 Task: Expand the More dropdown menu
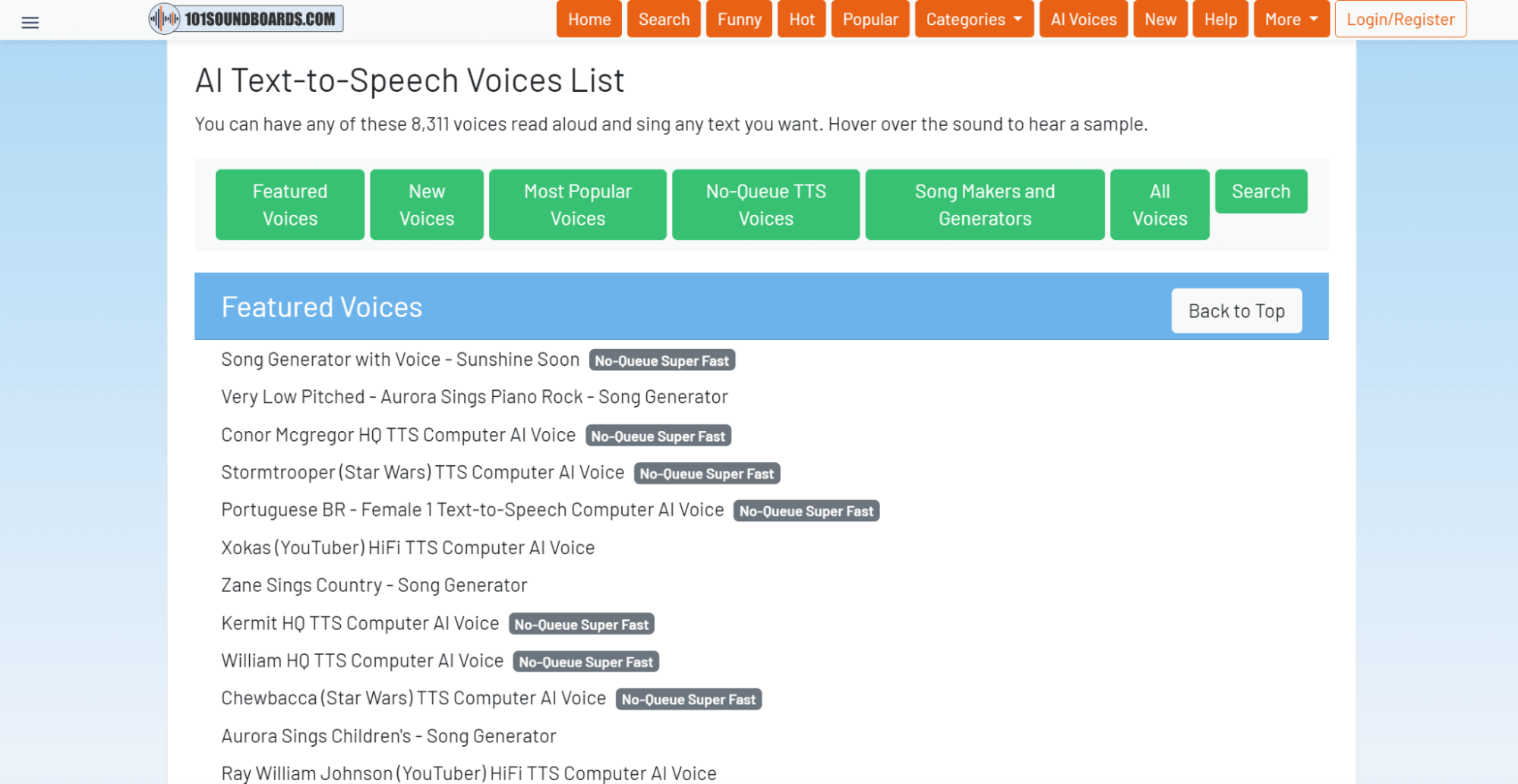(1290, 19)
